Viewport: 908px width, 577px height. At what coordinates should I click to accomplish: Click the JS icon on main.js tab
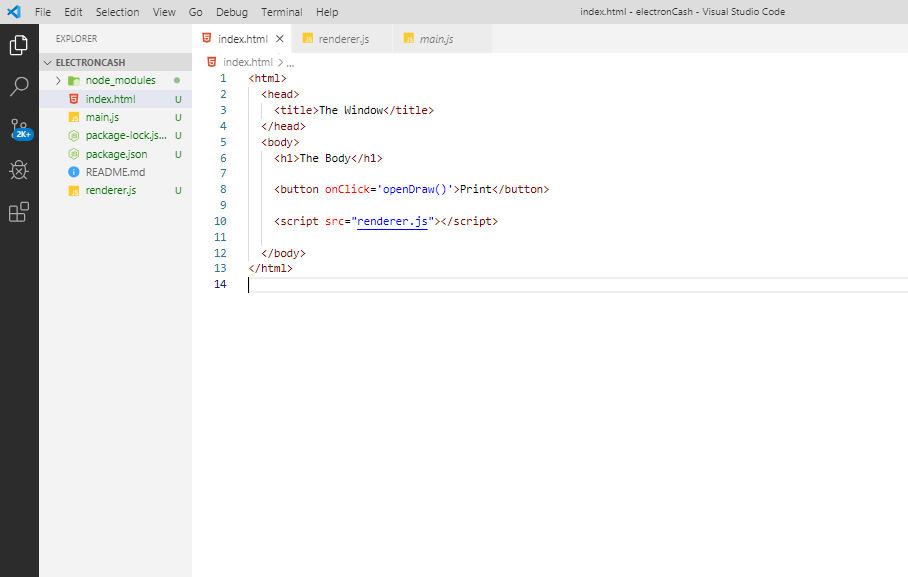[409, 39]
